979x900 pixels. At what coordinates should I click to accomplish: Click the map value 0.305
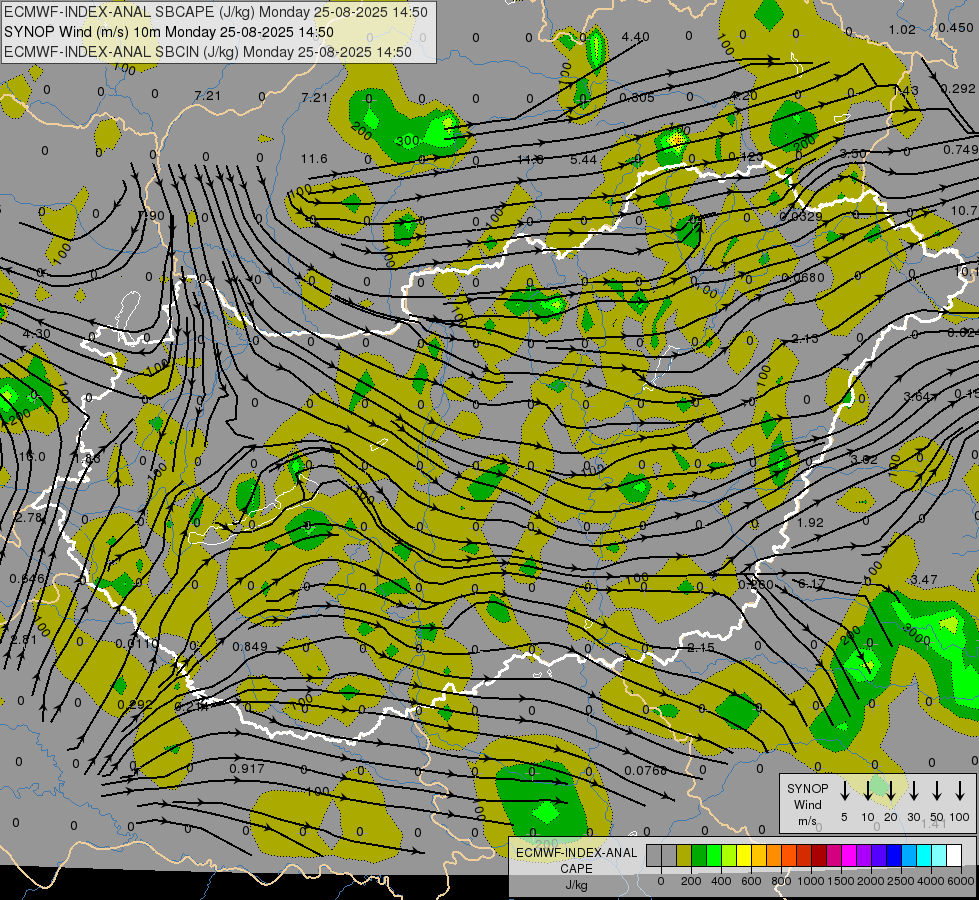(637, 97)
